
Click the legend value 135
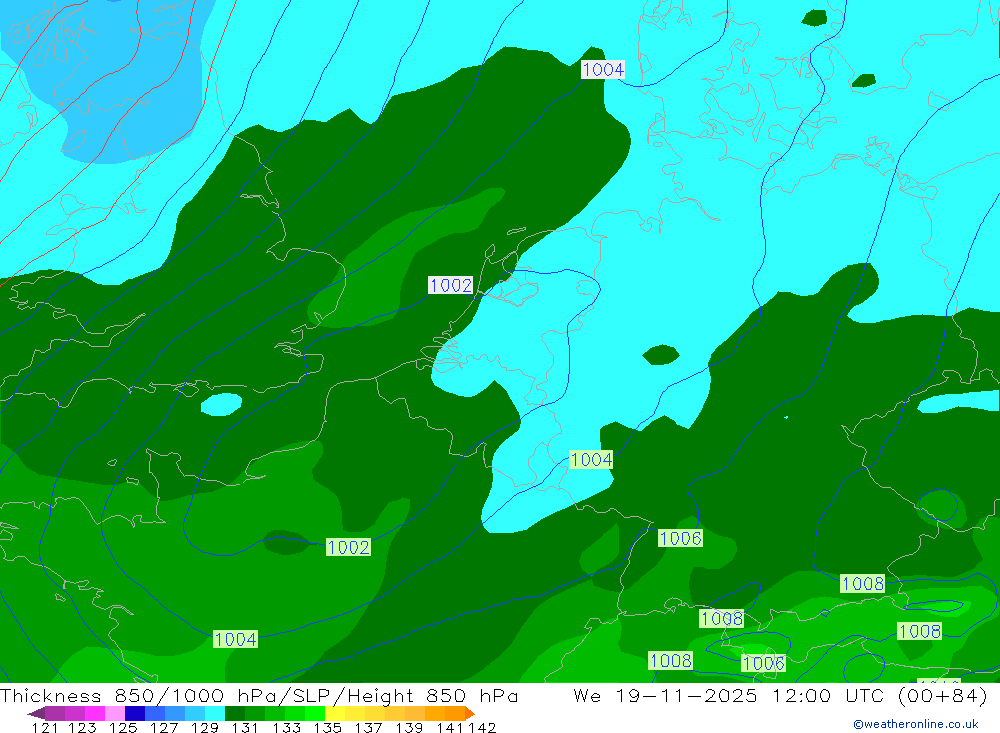[x=327, y=727]
